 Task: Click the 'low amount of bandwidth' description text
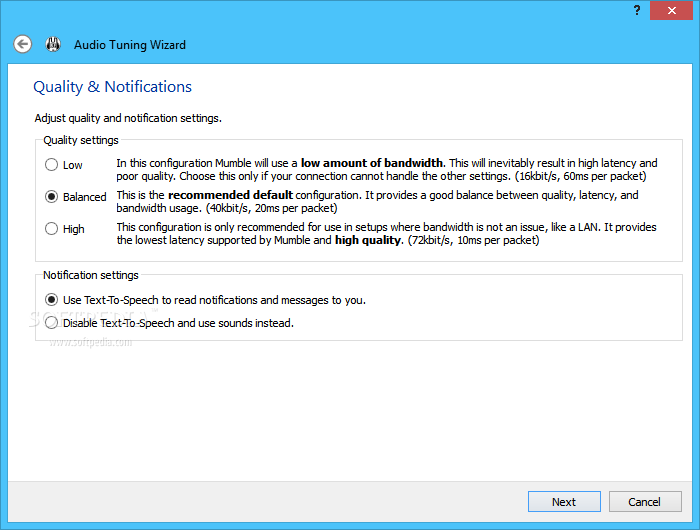click(372, 163)
